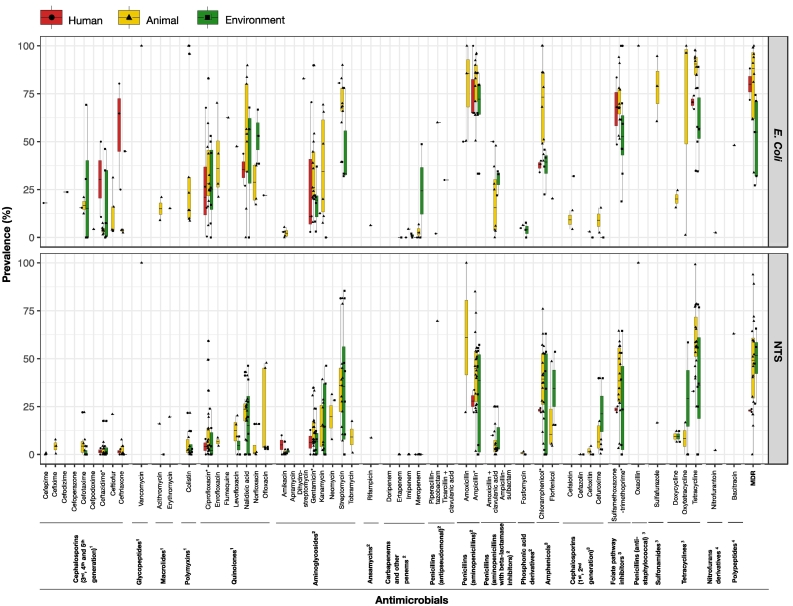This screenshot has height=606, width=793.
Task: Select the 'Environment' legend label
Action: coord(255,20)
